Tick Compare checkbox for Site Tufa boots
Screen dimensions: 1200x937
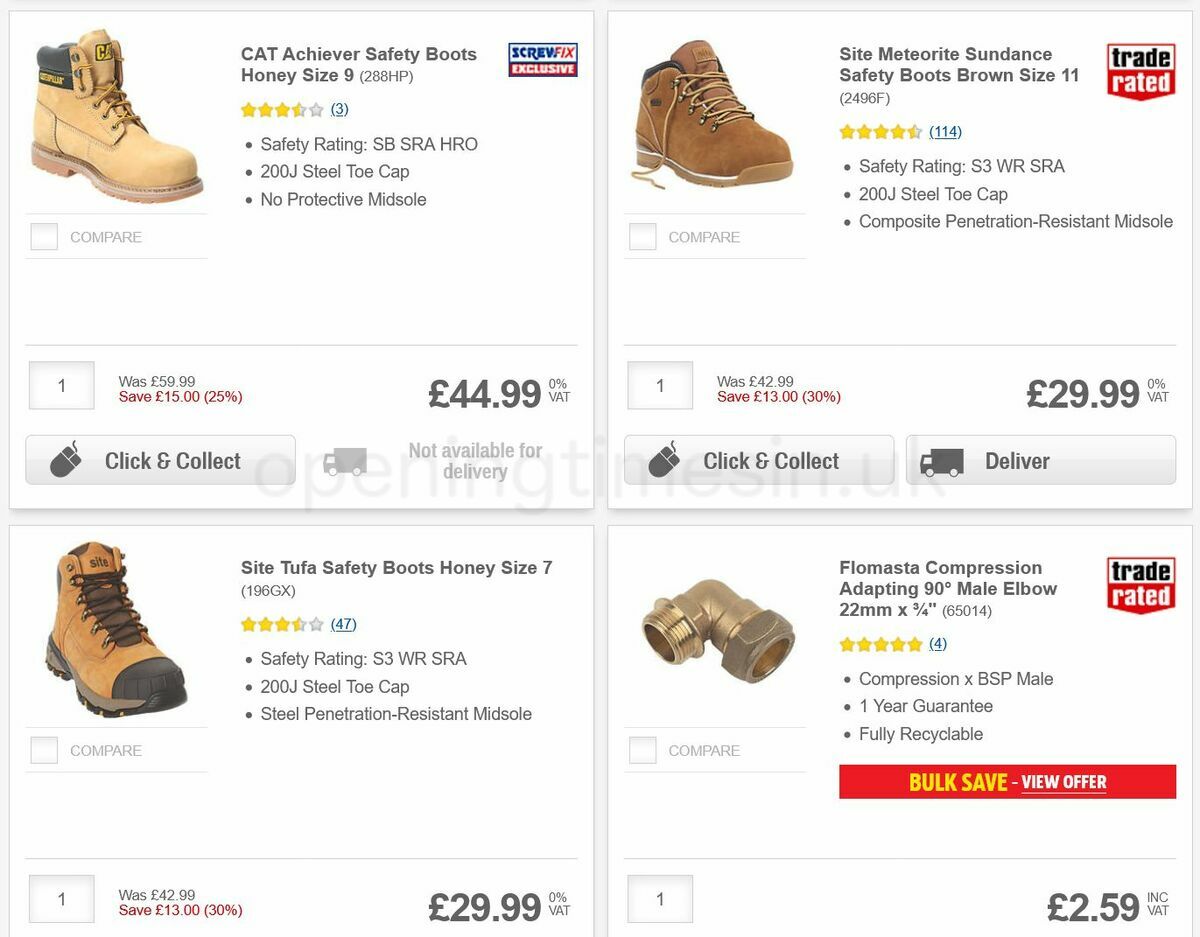pos(44,750)
